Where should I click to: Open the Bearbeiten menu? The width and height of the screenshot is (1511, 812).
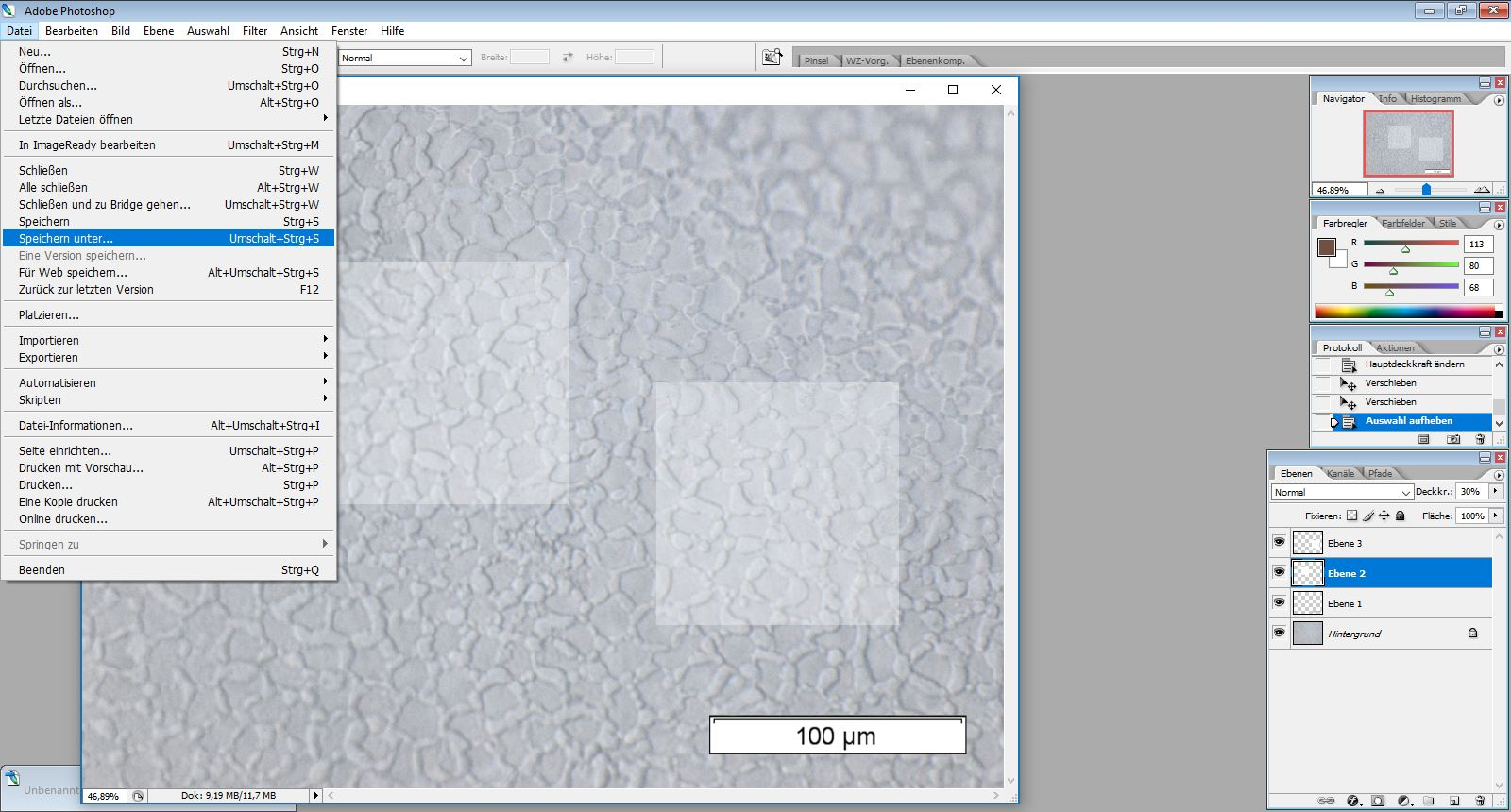(72, 31)
